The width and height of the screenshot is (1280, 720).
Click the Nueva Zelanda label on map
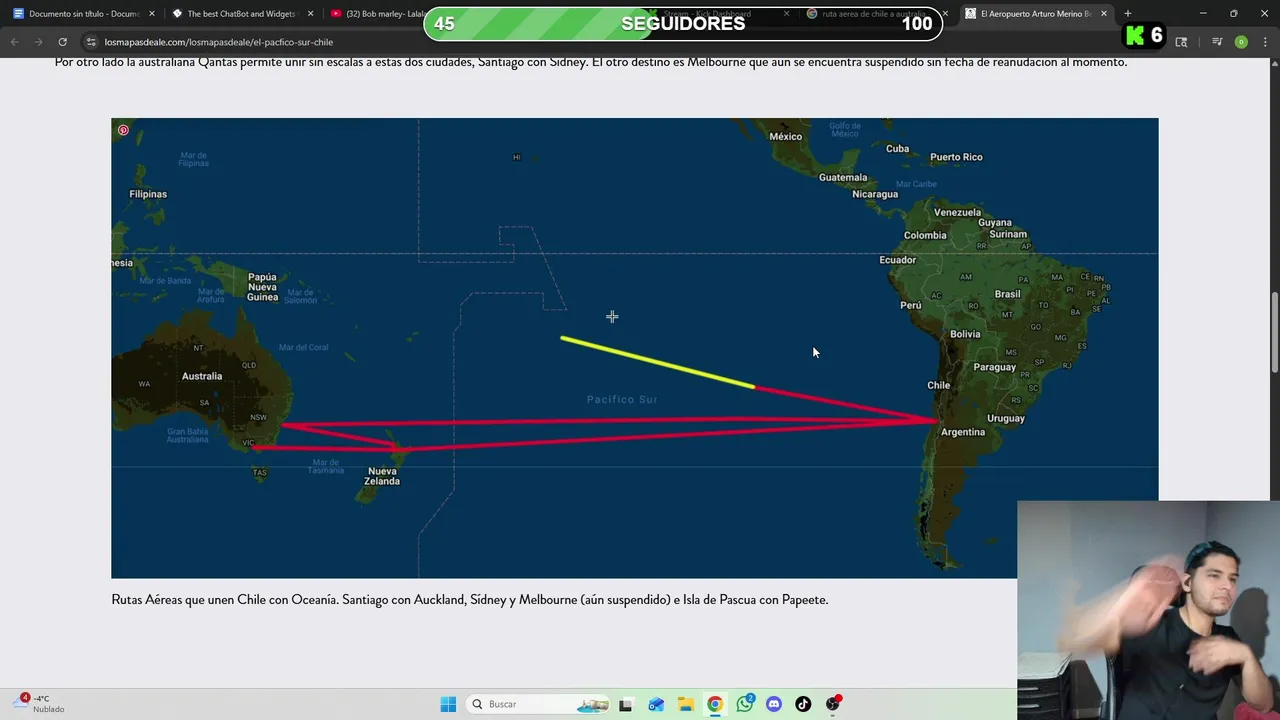click(x=382, y=476)
